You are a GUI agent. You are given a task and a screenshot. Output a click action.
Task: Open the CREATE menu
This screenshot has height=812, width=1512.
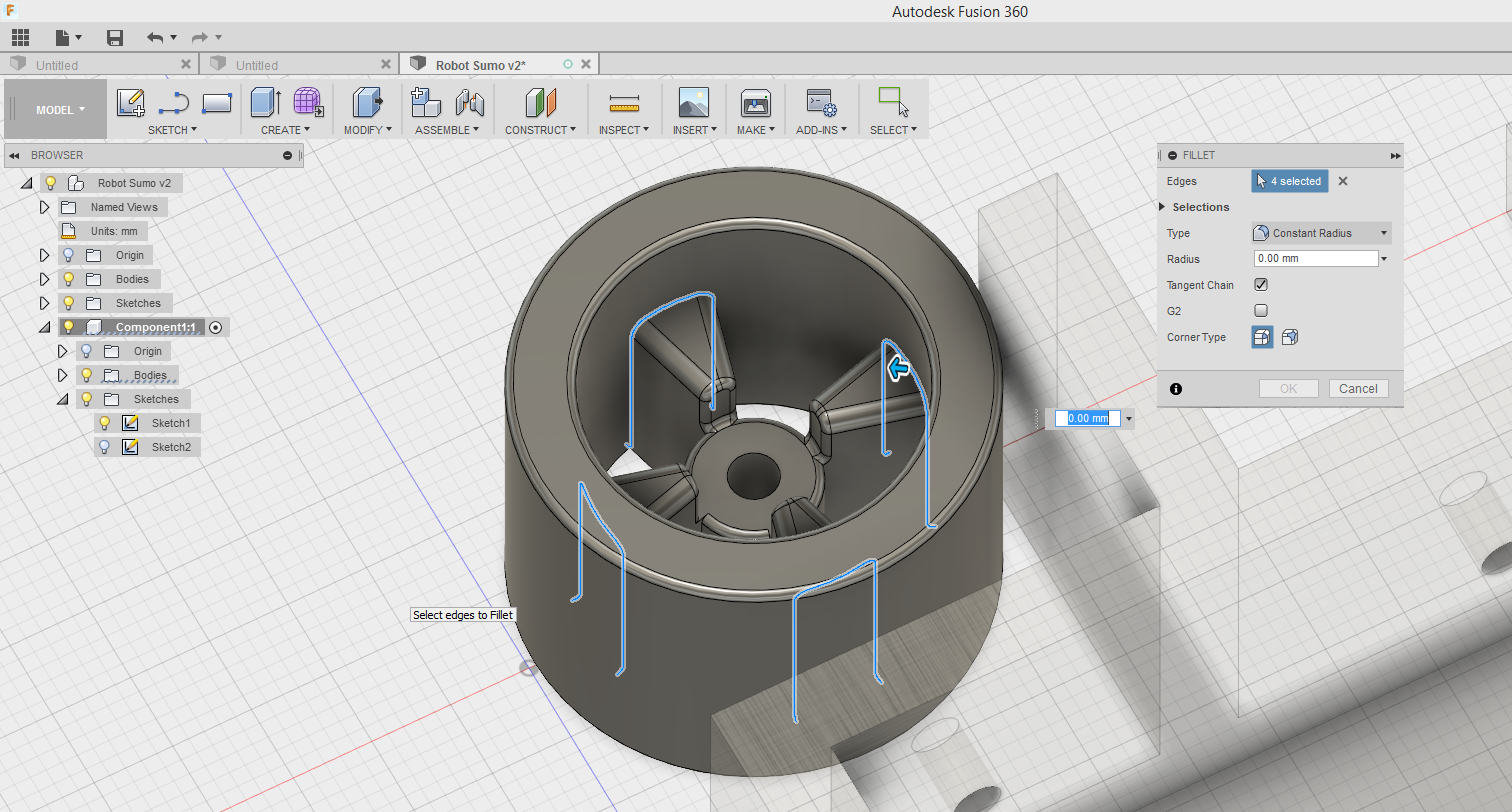285,130
